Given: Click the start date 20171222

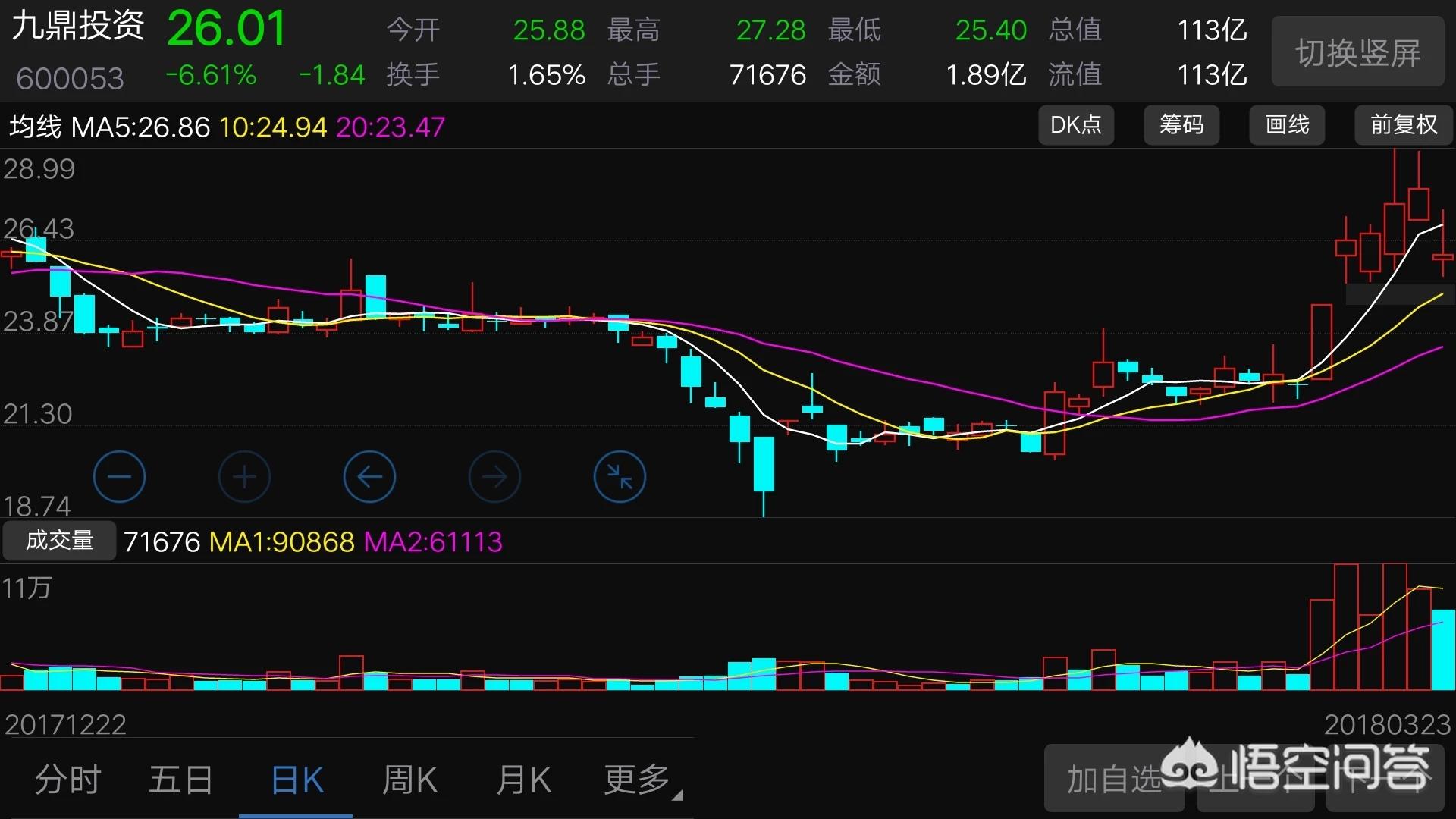Looking at the screenshot, I should pos(65,725).
